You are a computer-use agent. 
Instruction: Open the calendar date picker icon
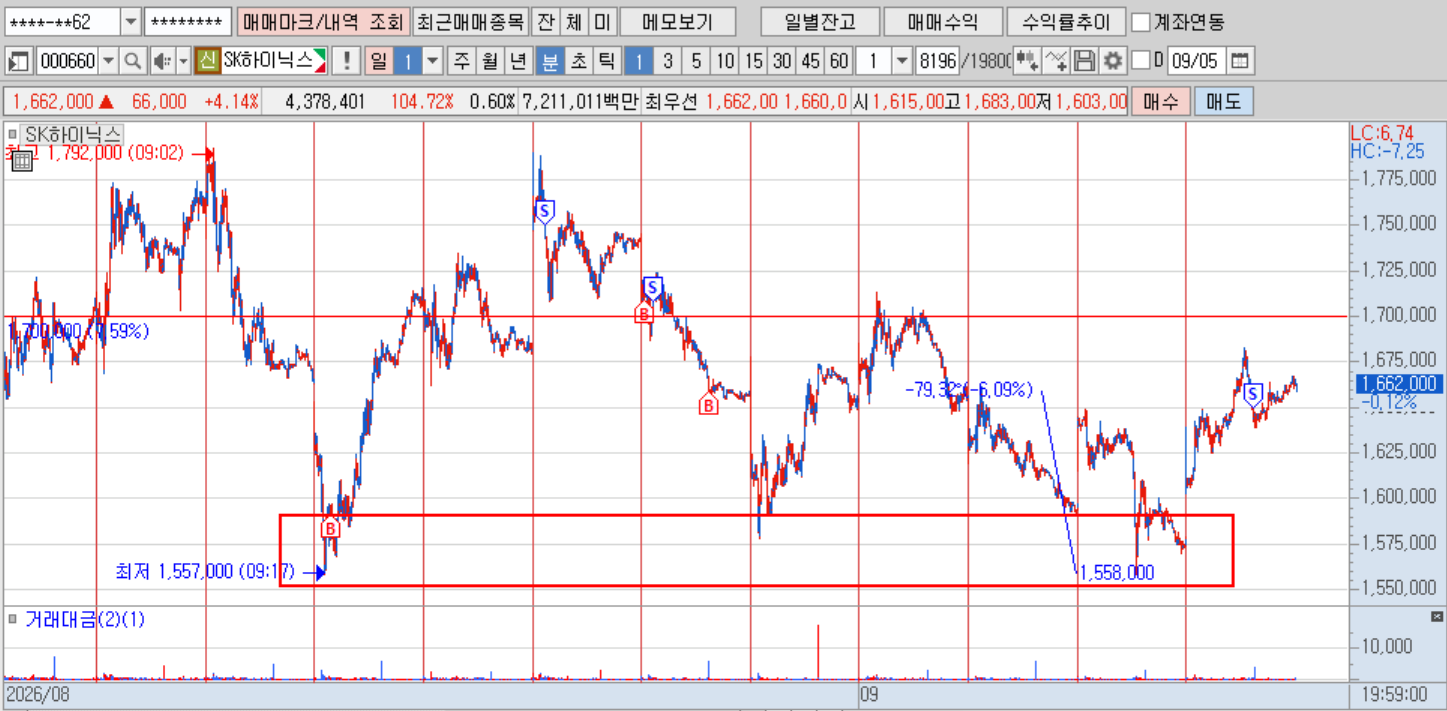pyautogui.click(x=1239, y=61)
